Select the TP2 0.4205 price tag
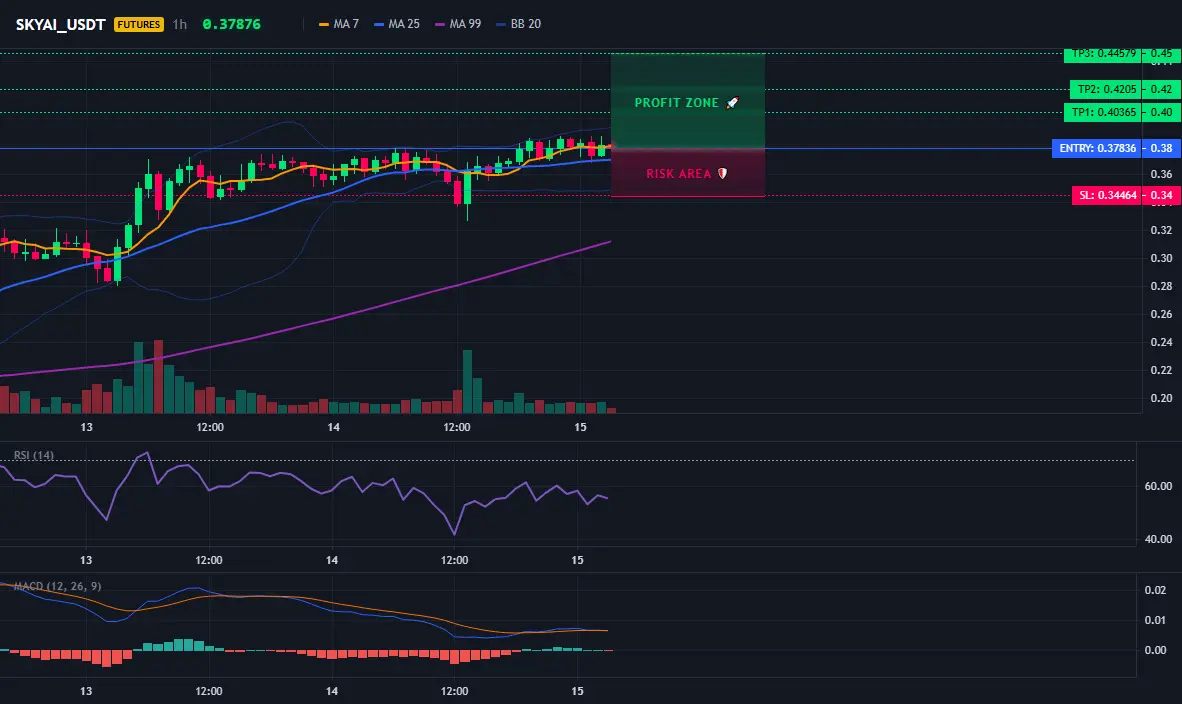This screenshot has width=1182, height=704. tap(1106, 89)
